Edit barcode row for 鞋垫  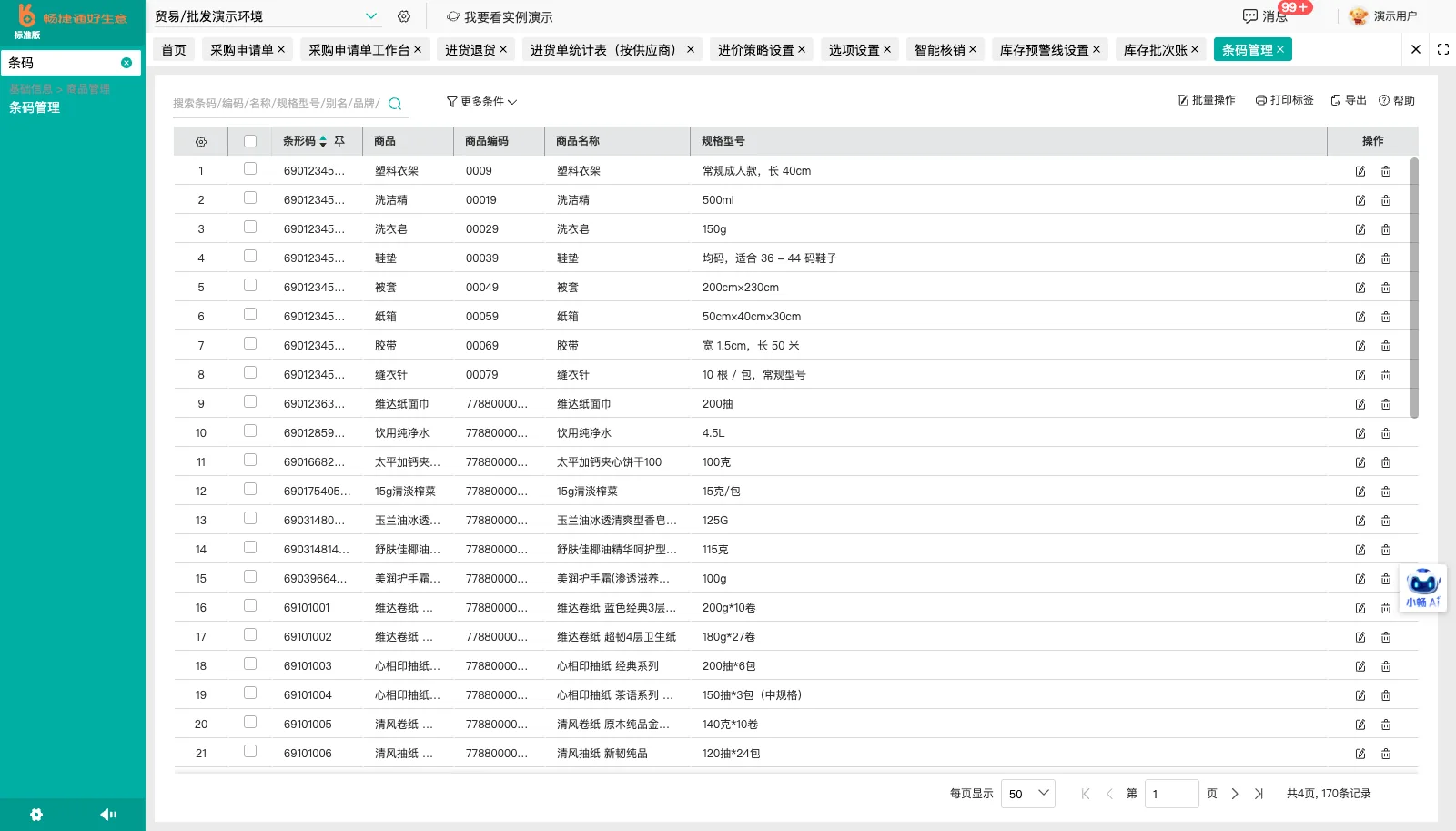(x=1360, y=258)
